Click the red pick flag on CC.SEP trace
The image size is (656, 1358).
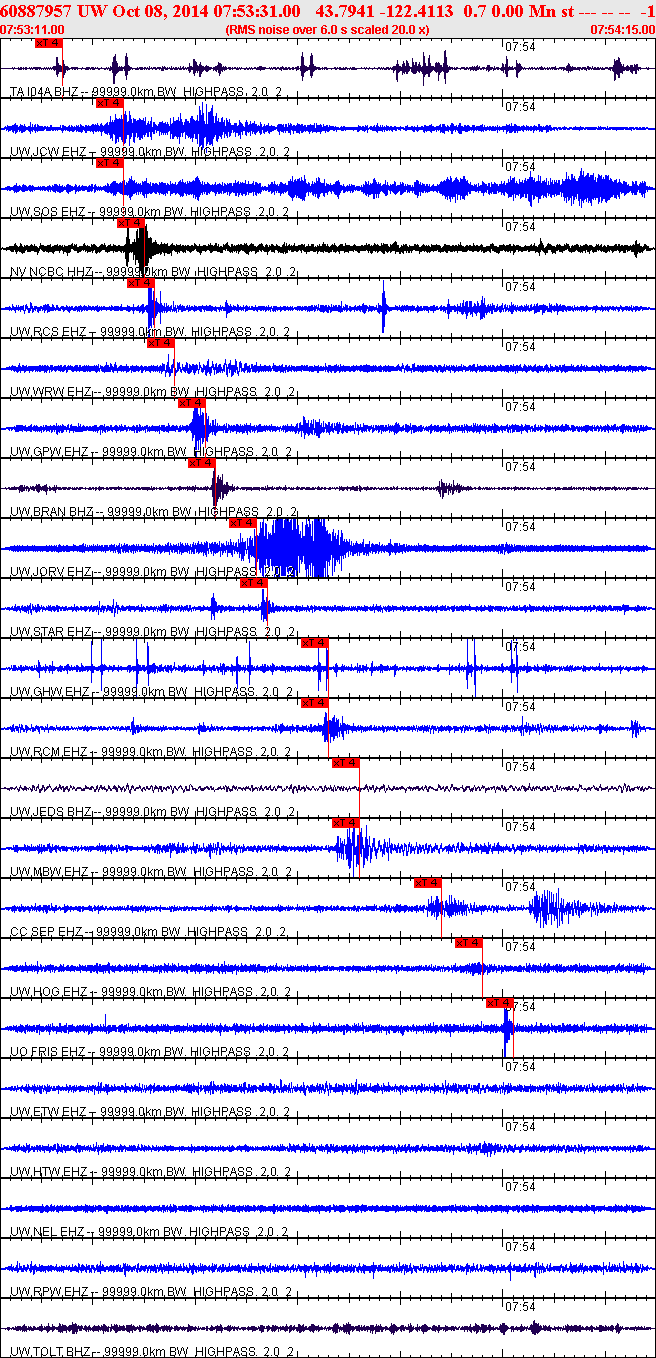click(x=427, y=883)
